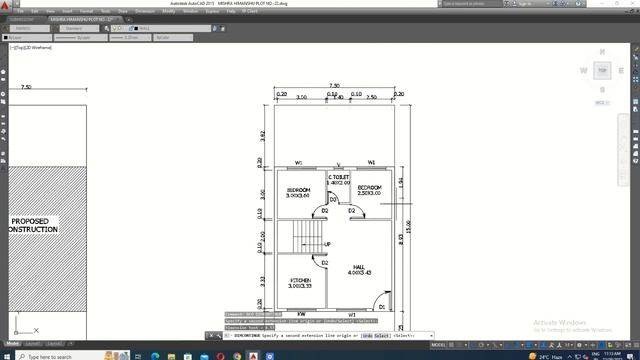Click the Annotation Monitor plus icon
Screen dimensions: 640x360
click(592, 345)
